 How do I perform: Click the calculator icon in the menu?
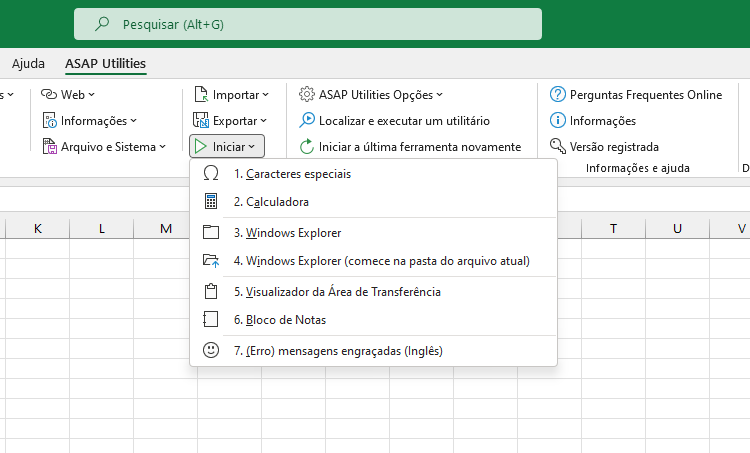point(211,201)
